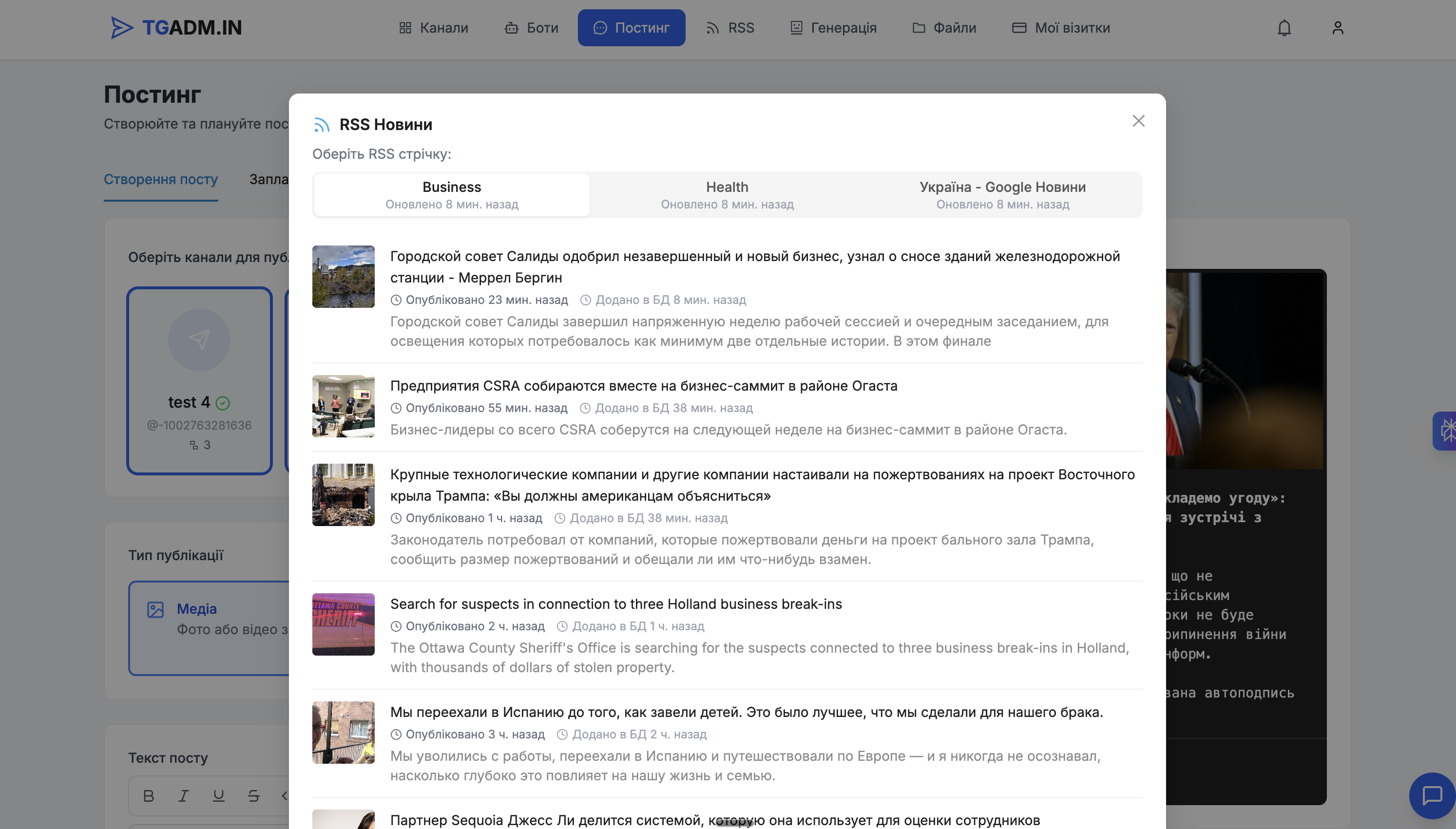Toggle underline text formatting

[x=218, y=795]
